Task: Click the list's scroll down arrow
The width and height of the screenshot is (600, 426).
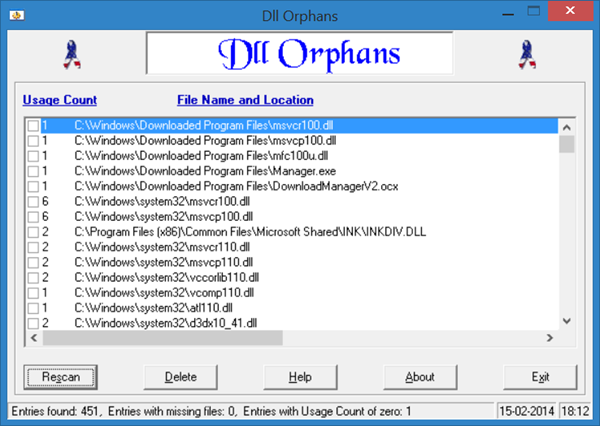Action: (x=567, y=321)
